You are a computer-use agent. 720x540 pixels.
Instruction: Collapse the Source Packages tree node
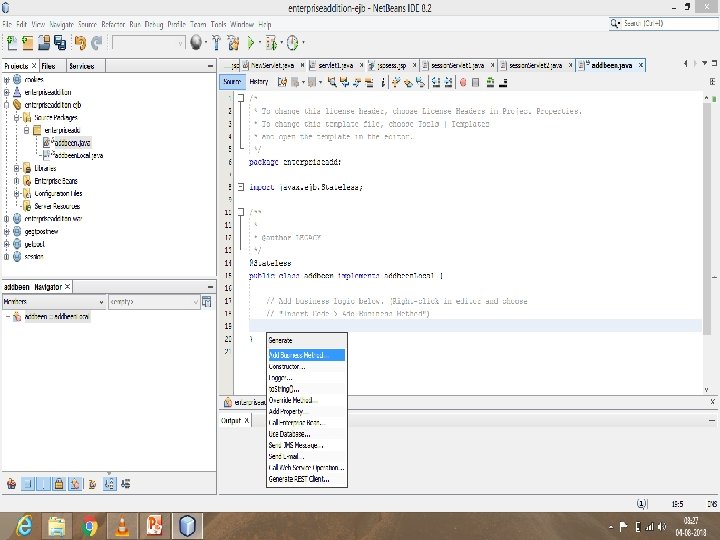pos(17,118)
